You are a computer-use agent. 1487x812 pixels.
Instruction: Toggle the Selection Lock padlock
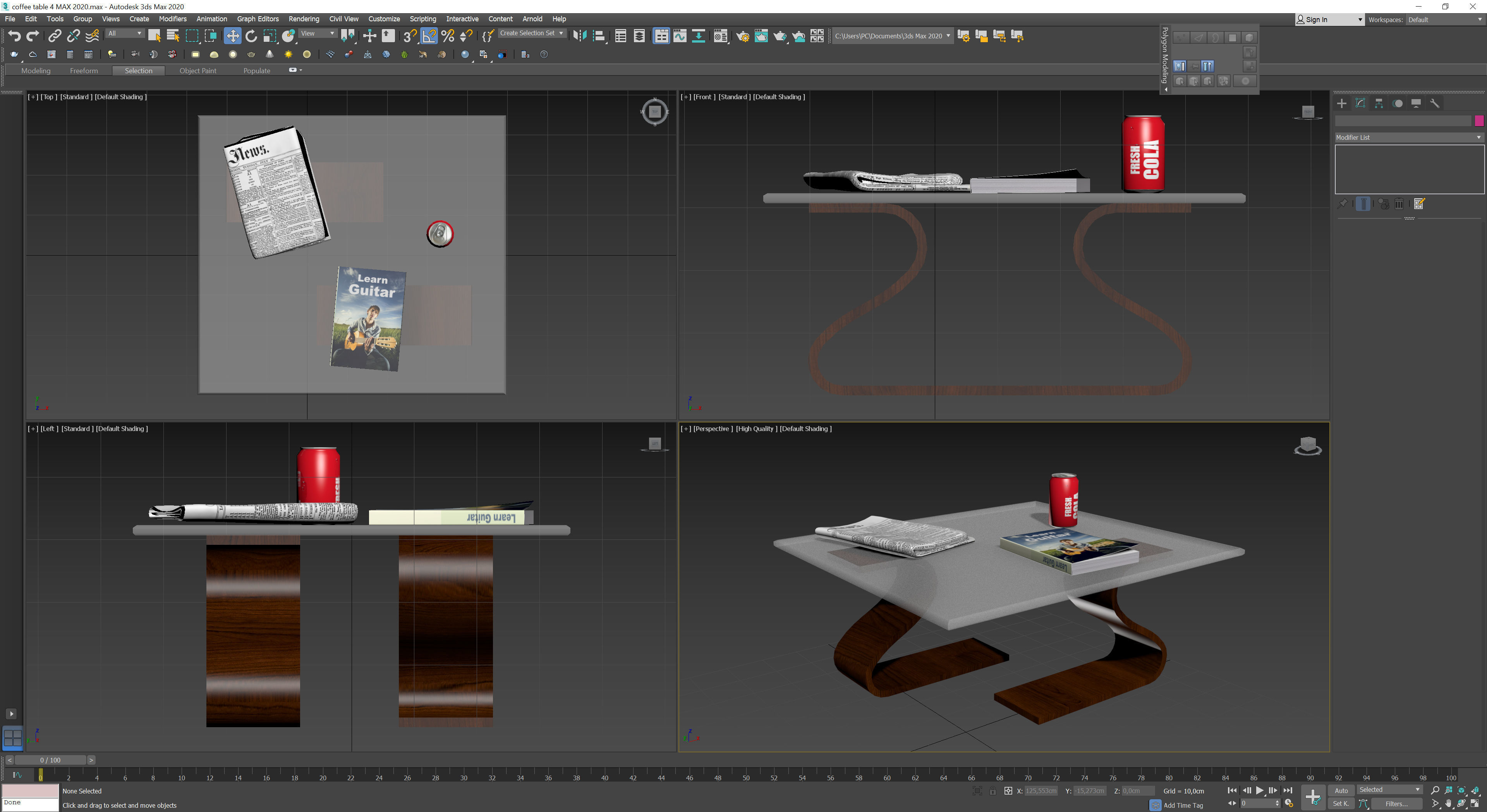pos(992,791)
